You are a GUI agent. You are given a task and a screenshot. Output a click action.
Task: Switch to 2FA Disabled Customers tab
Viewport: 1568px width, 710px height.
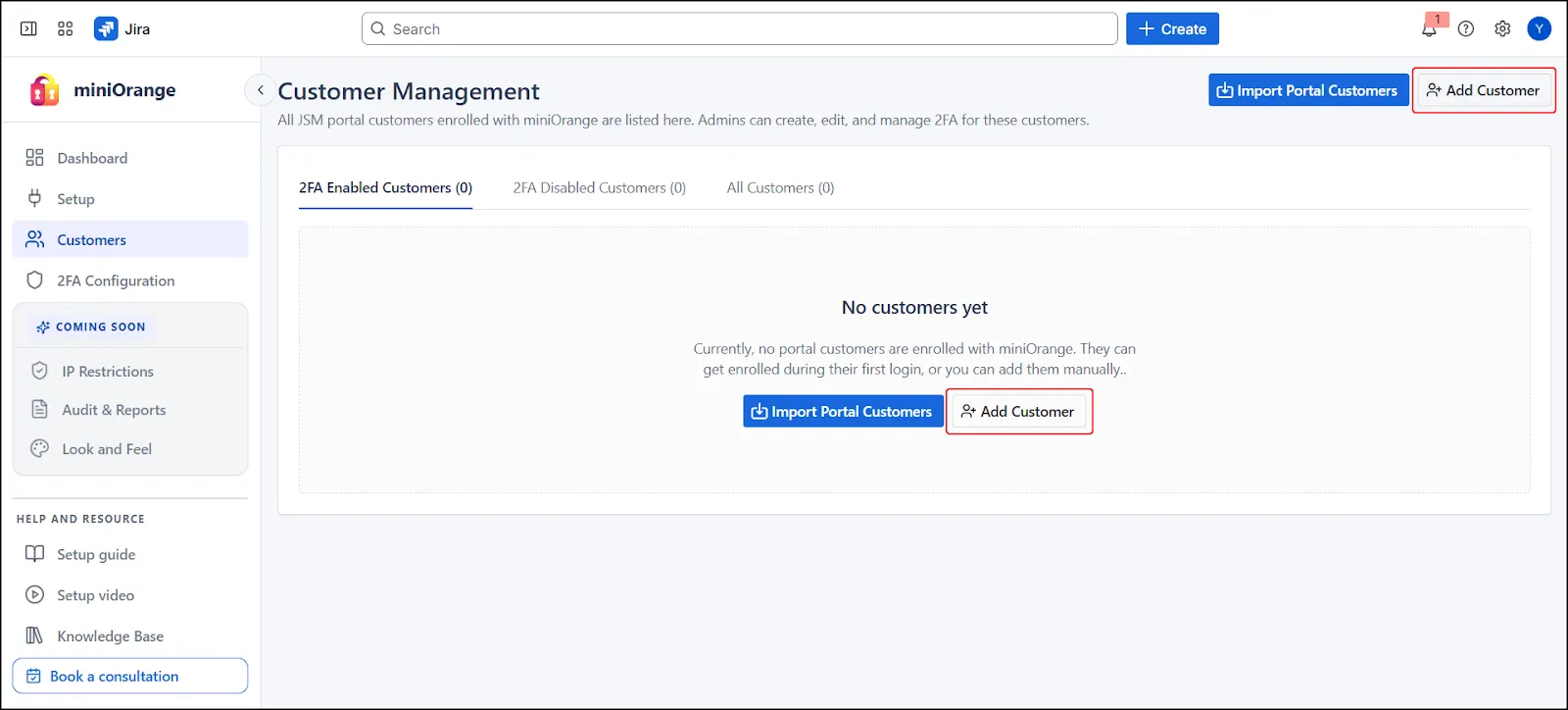(600, 187)
